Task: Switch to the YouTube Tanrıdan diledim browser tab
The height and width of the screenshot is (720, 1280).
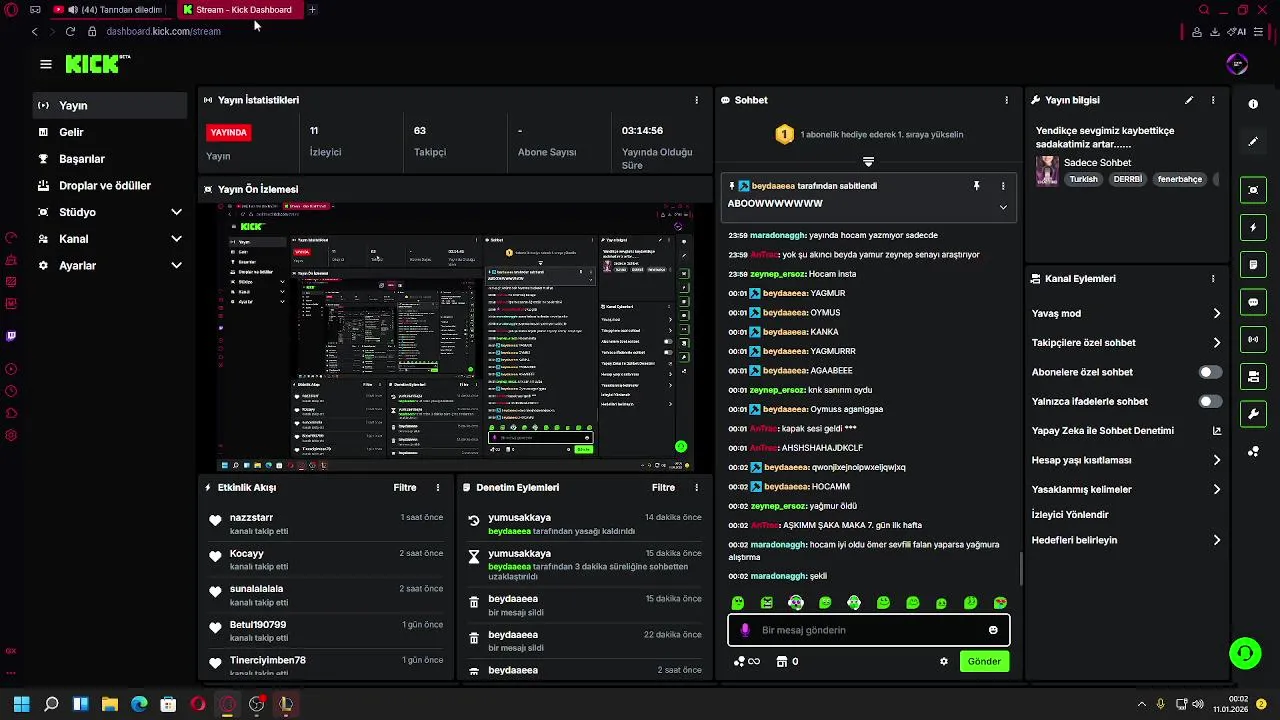Action: pyautogui.click(x=112, y=10)
